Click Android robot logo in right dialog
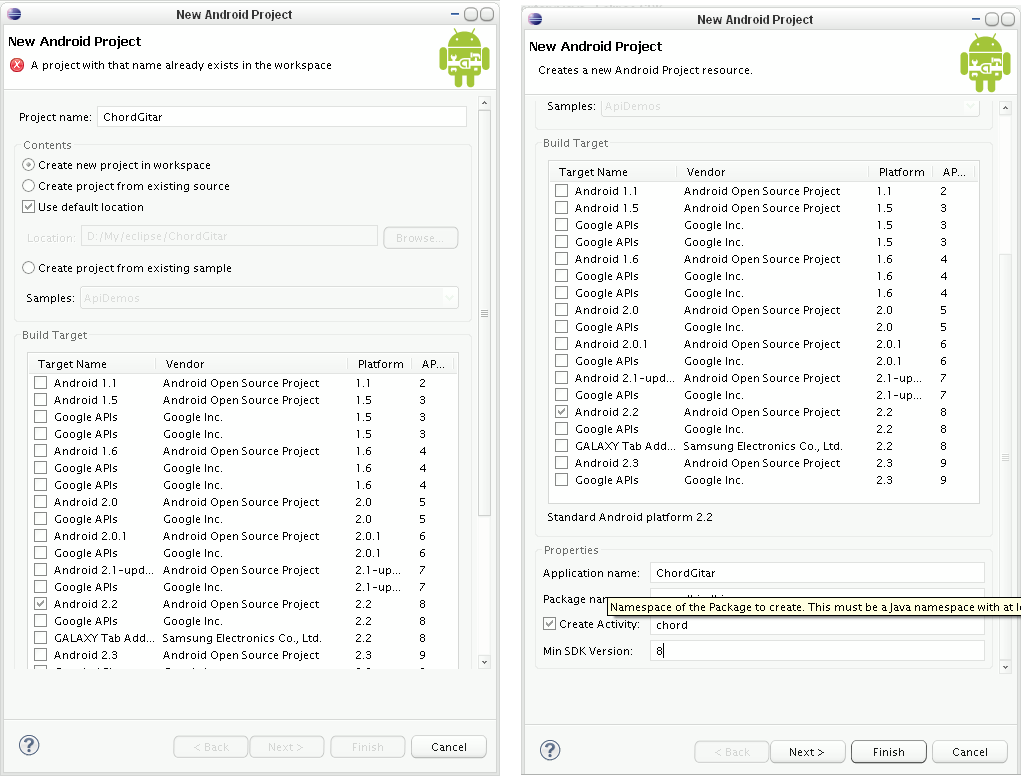1025x776 pixels. [985, 63]
